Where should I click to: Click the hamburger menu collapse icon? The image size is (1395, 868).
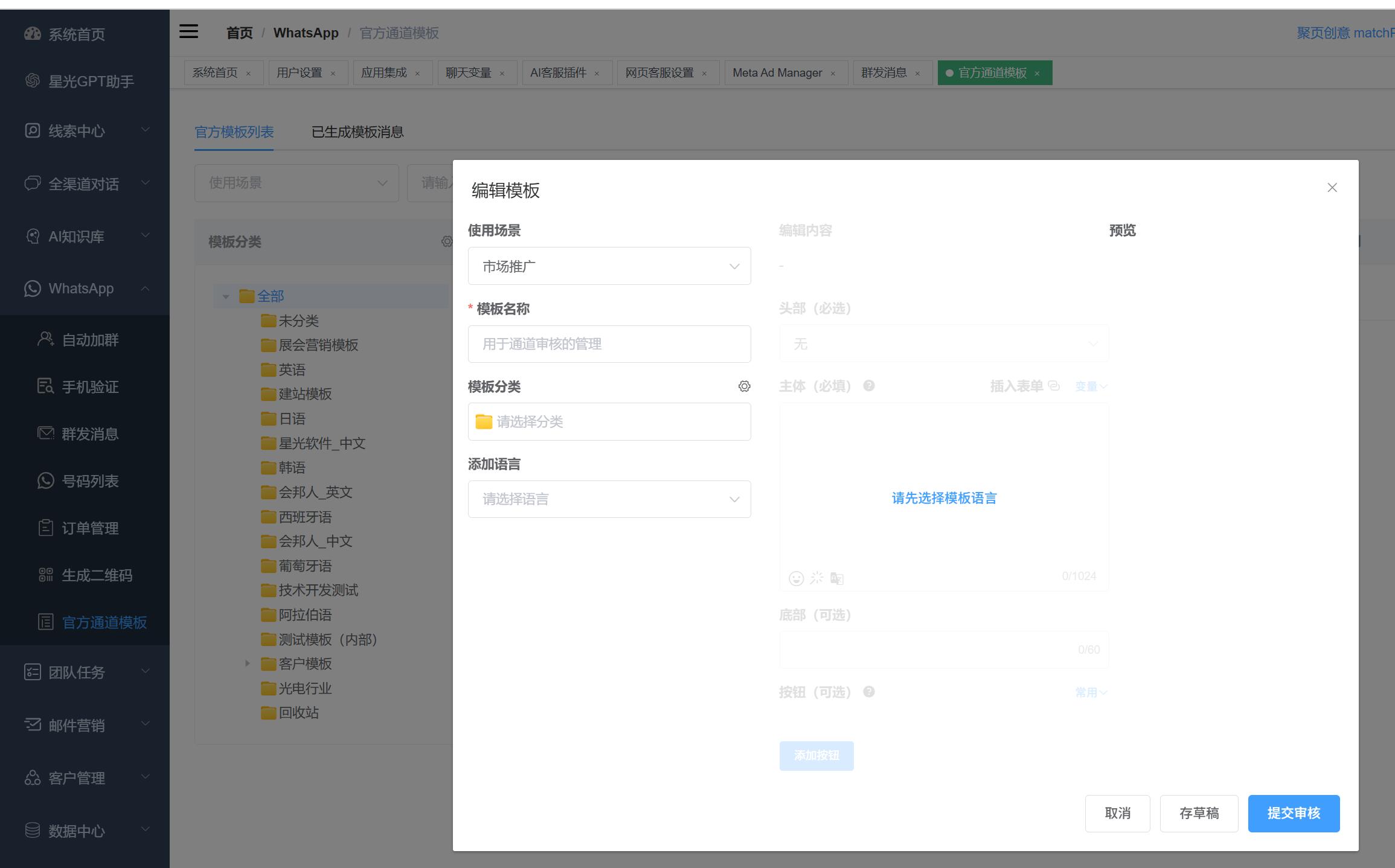coord(188,31)
